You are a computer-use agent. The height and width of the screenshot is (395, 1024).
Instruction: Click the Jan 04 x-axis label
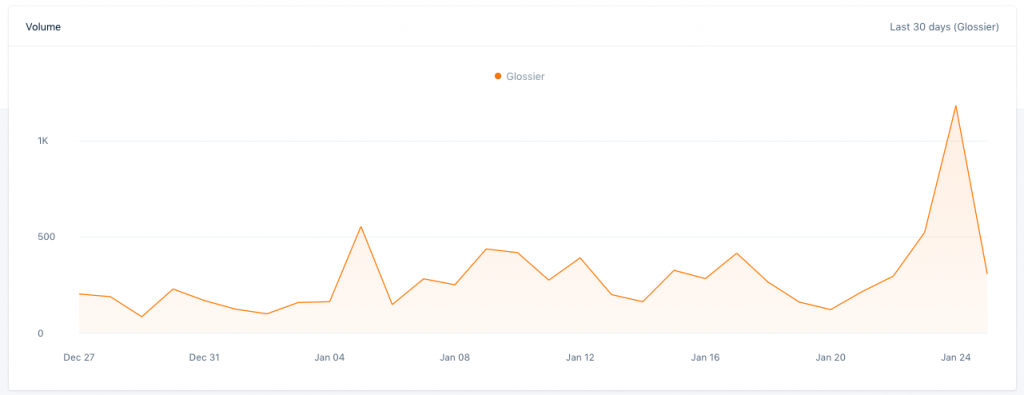[x=329, y=357]
